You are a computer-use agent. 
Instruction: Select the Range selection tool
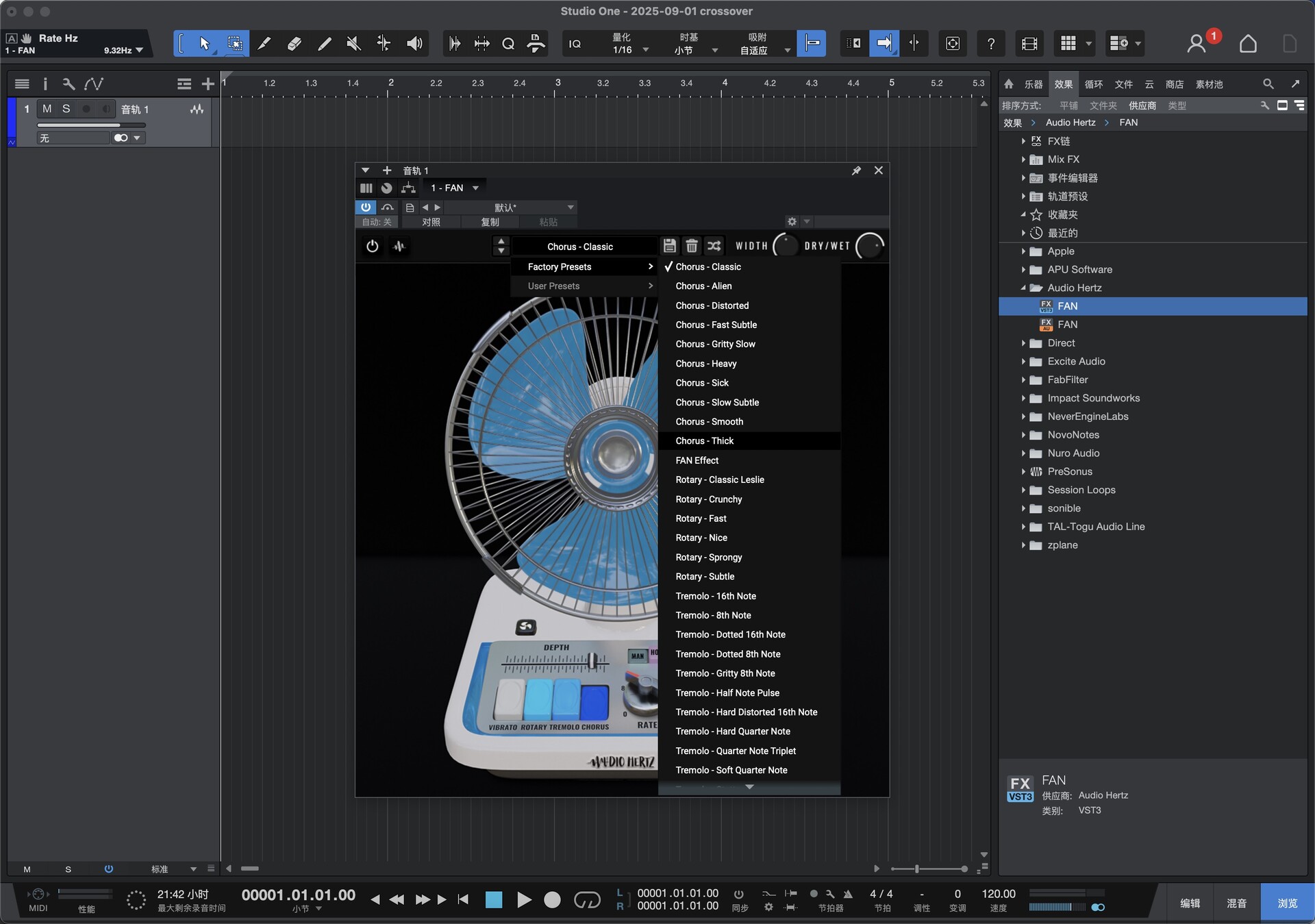235,44
